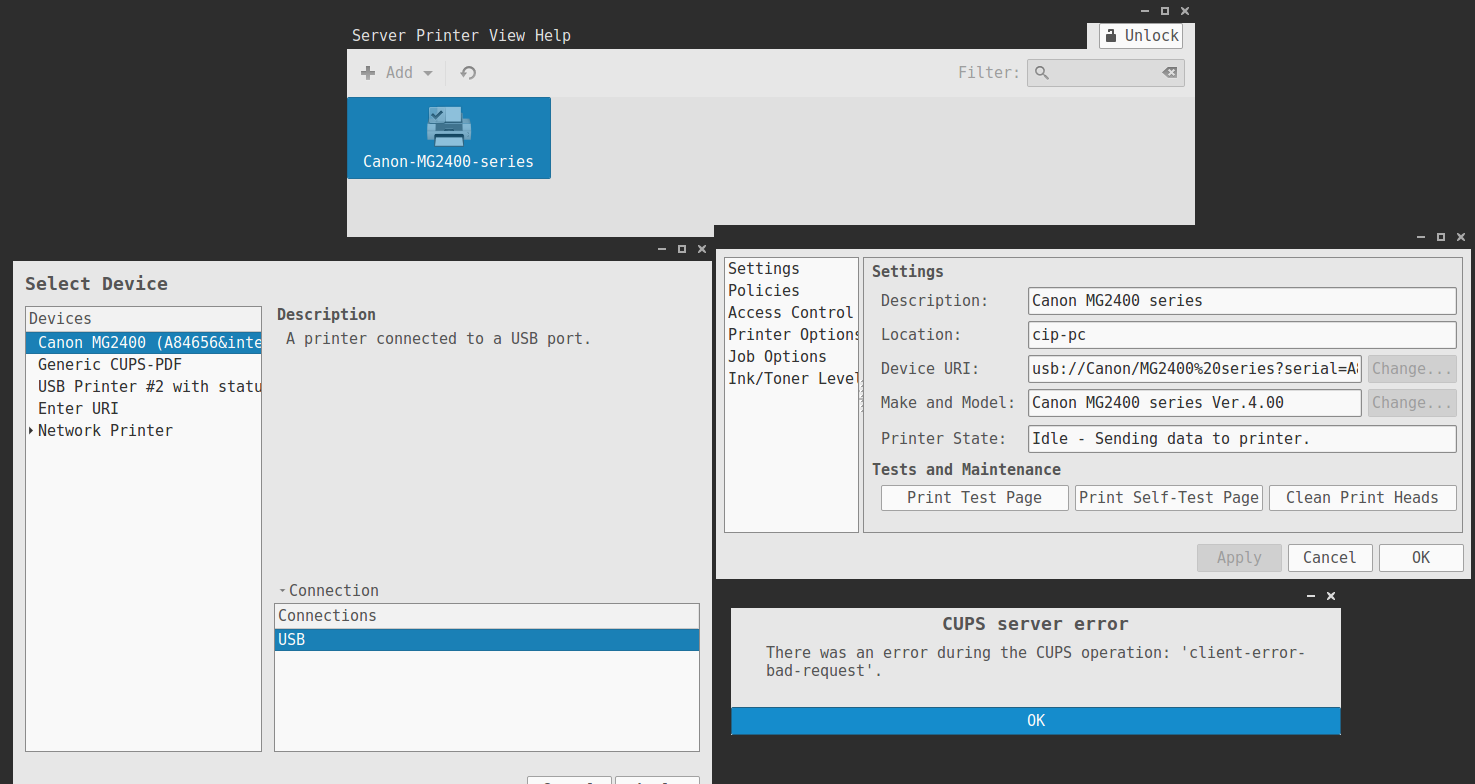Viewport: 1475px width, 784px height.
Task: Maximize the Select Device window
Action: click(x=682, y=248)
